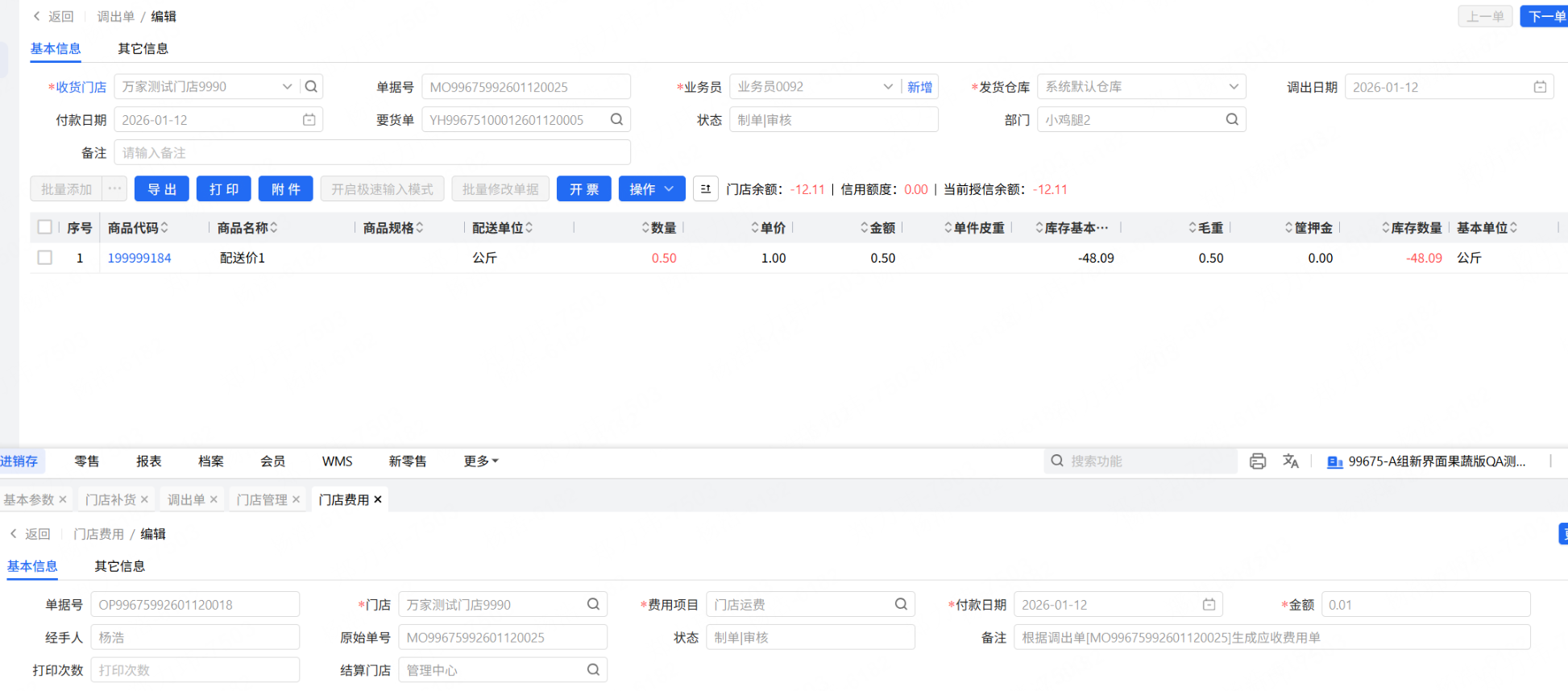This screenshot has width=1568, height=691.
Task: Click search icon in 门店 field of 门店费用
Action: coord(593,605)
